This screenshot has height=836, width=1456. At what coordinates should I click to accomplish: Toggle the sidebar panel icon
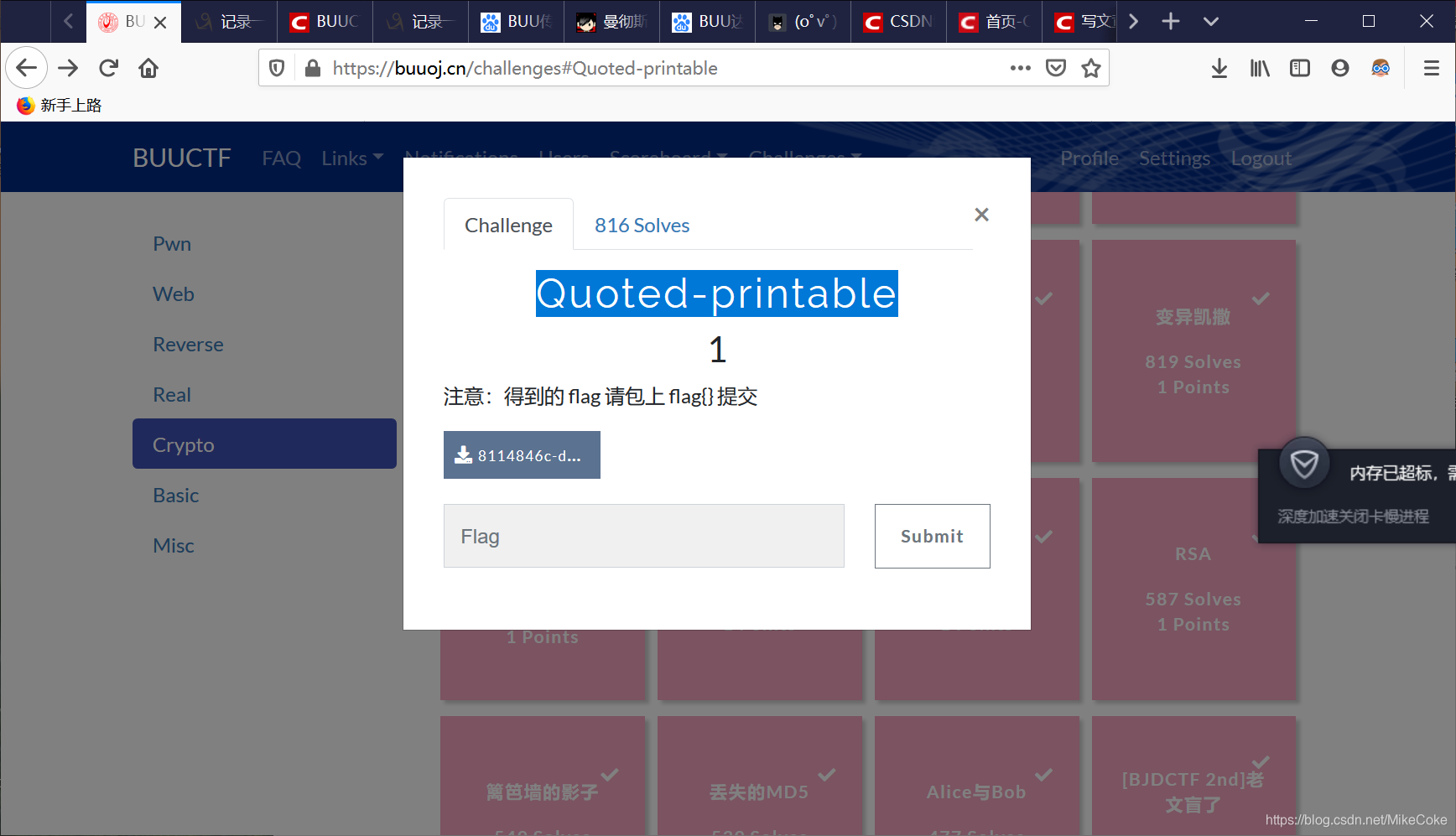(1300, 68)
